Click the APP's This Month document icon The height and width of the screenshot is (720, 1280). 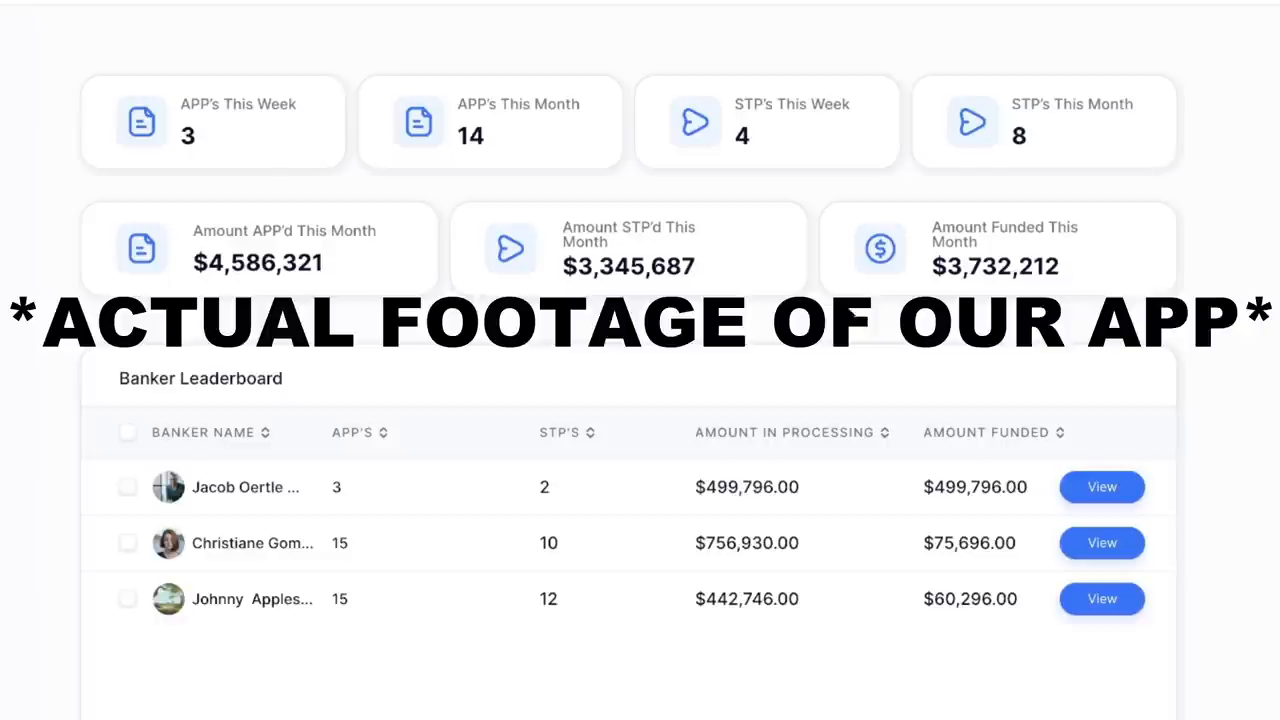pos(419,122)
